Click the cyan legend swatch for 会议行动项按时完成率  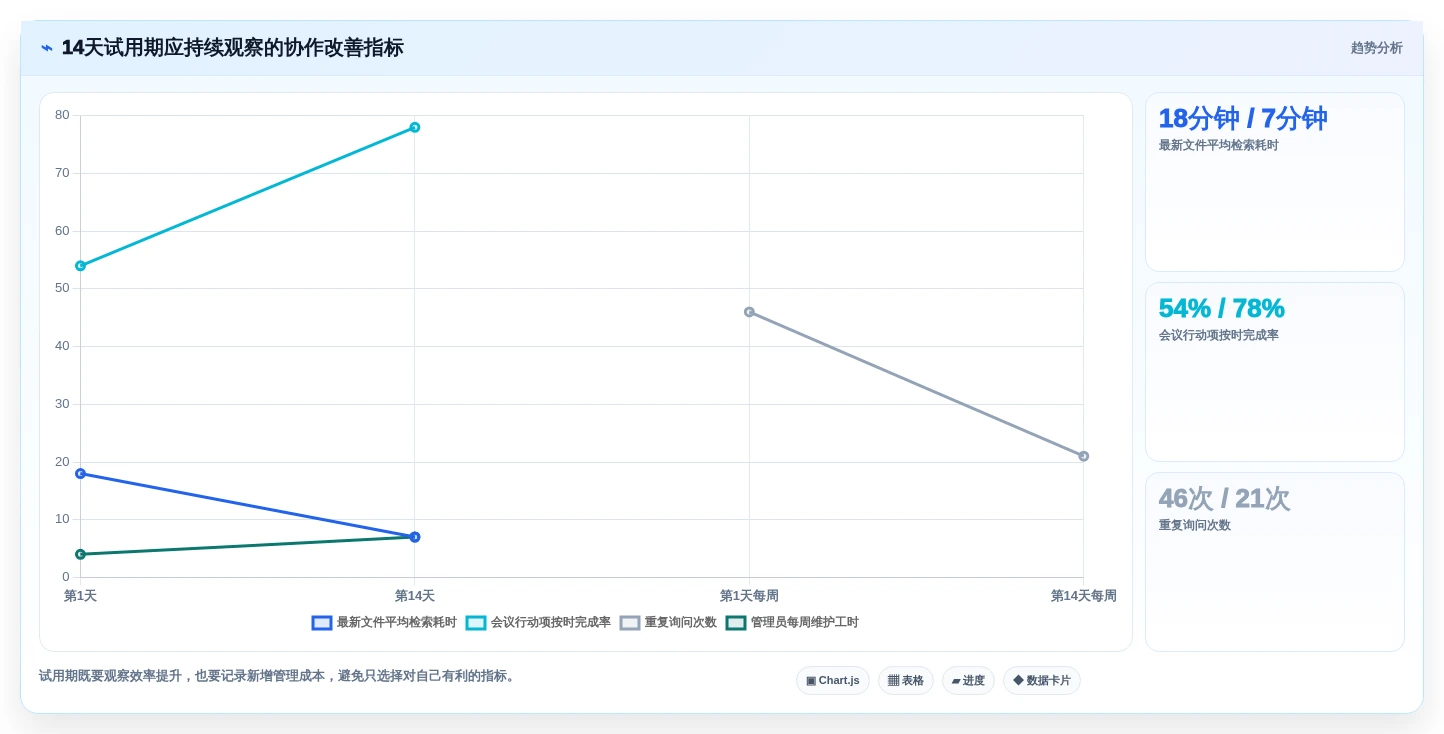pos(476,622)
